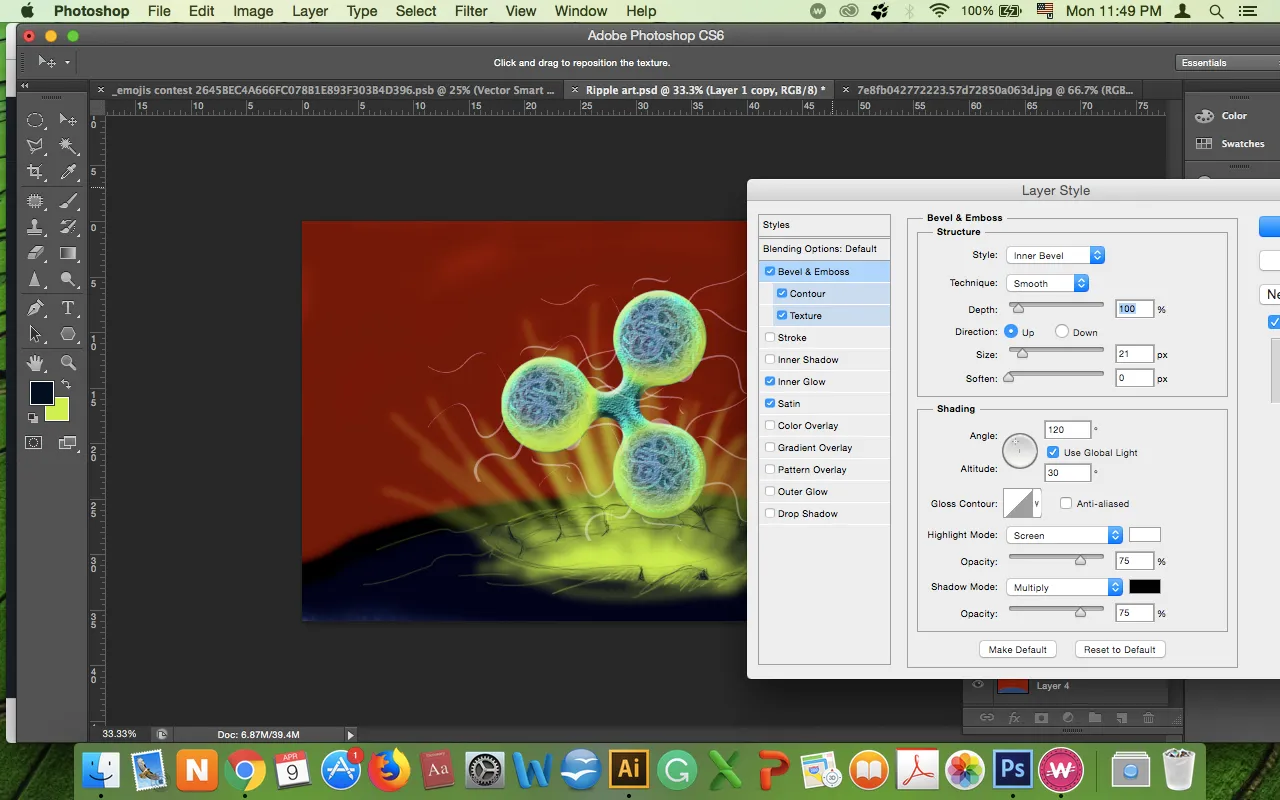The image size is (1280, 800).
Task: Click the Make Default button
Action: tap(1017, 649)
